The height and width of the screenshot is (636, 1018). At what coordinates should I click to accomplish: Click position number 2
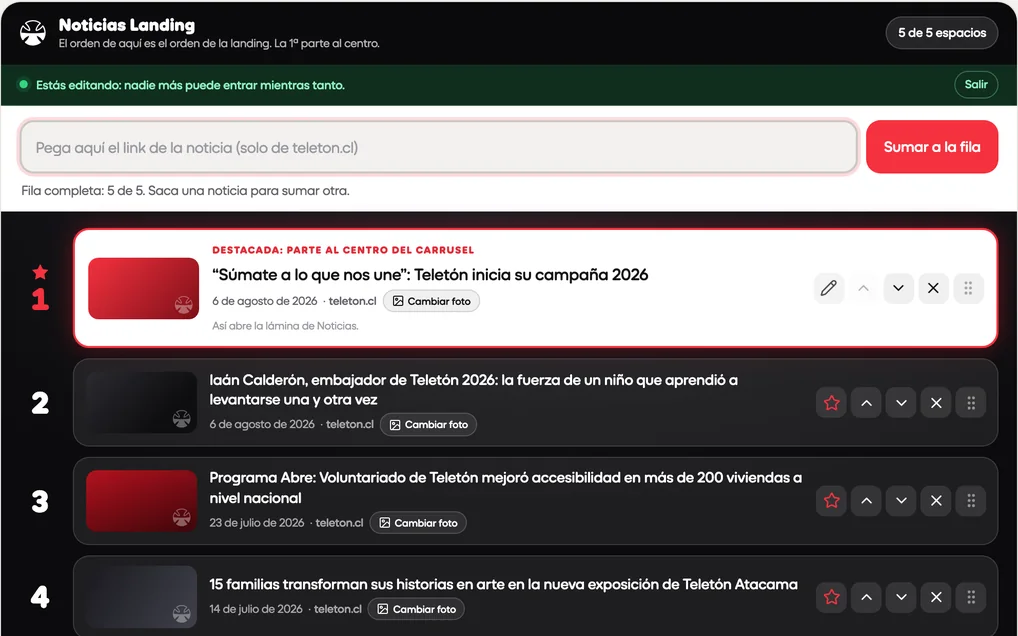pyautogui.click(x=40, y=403)
